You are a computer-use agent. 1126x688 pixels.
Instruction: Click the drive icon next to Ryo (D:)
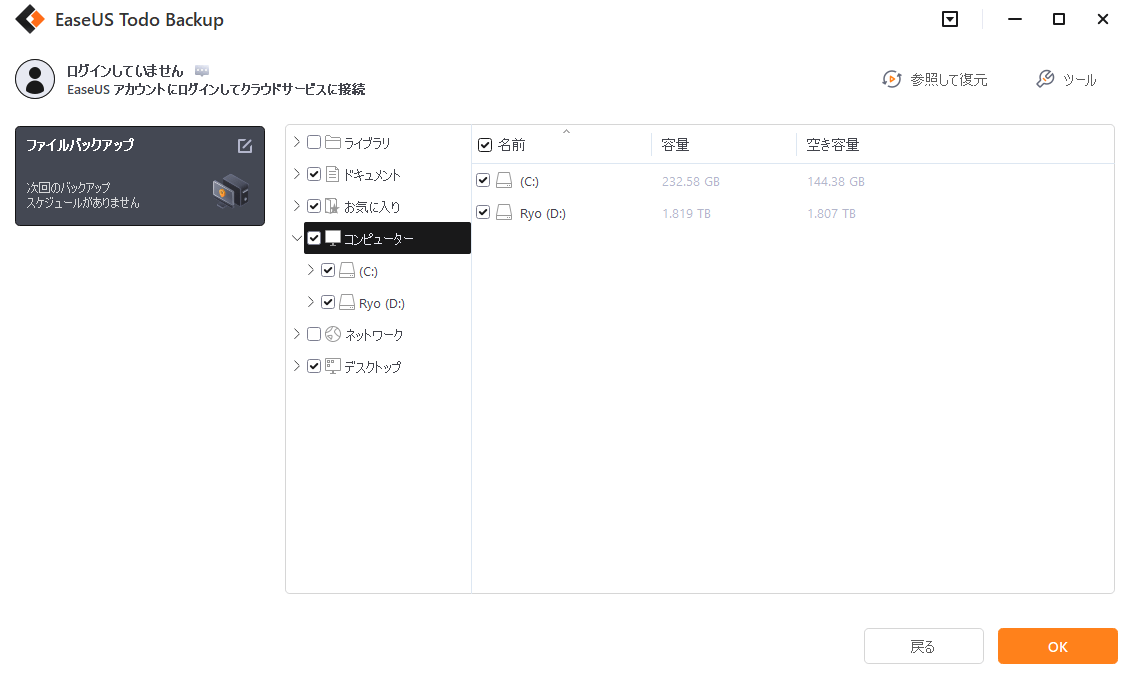click(503, 212)
